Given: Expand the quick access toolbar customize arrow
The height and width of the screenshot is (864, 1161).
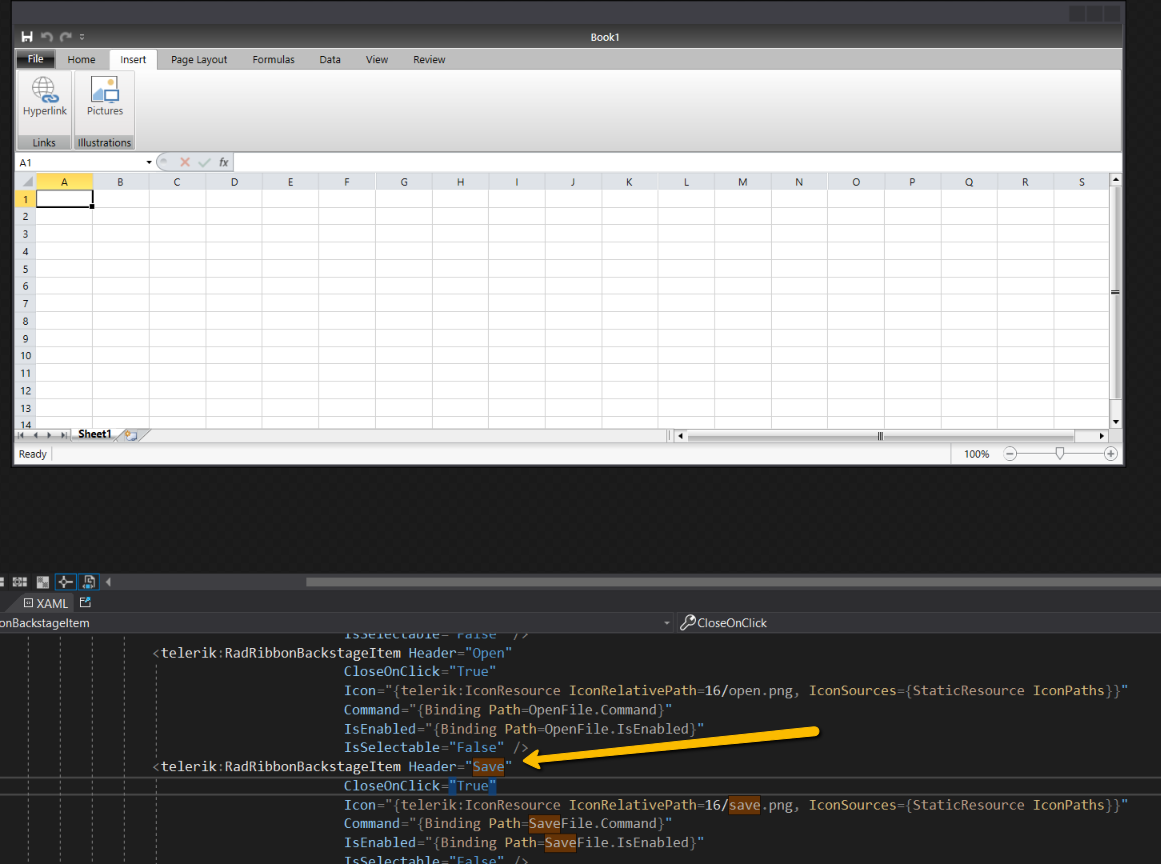Looking at the screenshot, I should click(x=82, y=37).
